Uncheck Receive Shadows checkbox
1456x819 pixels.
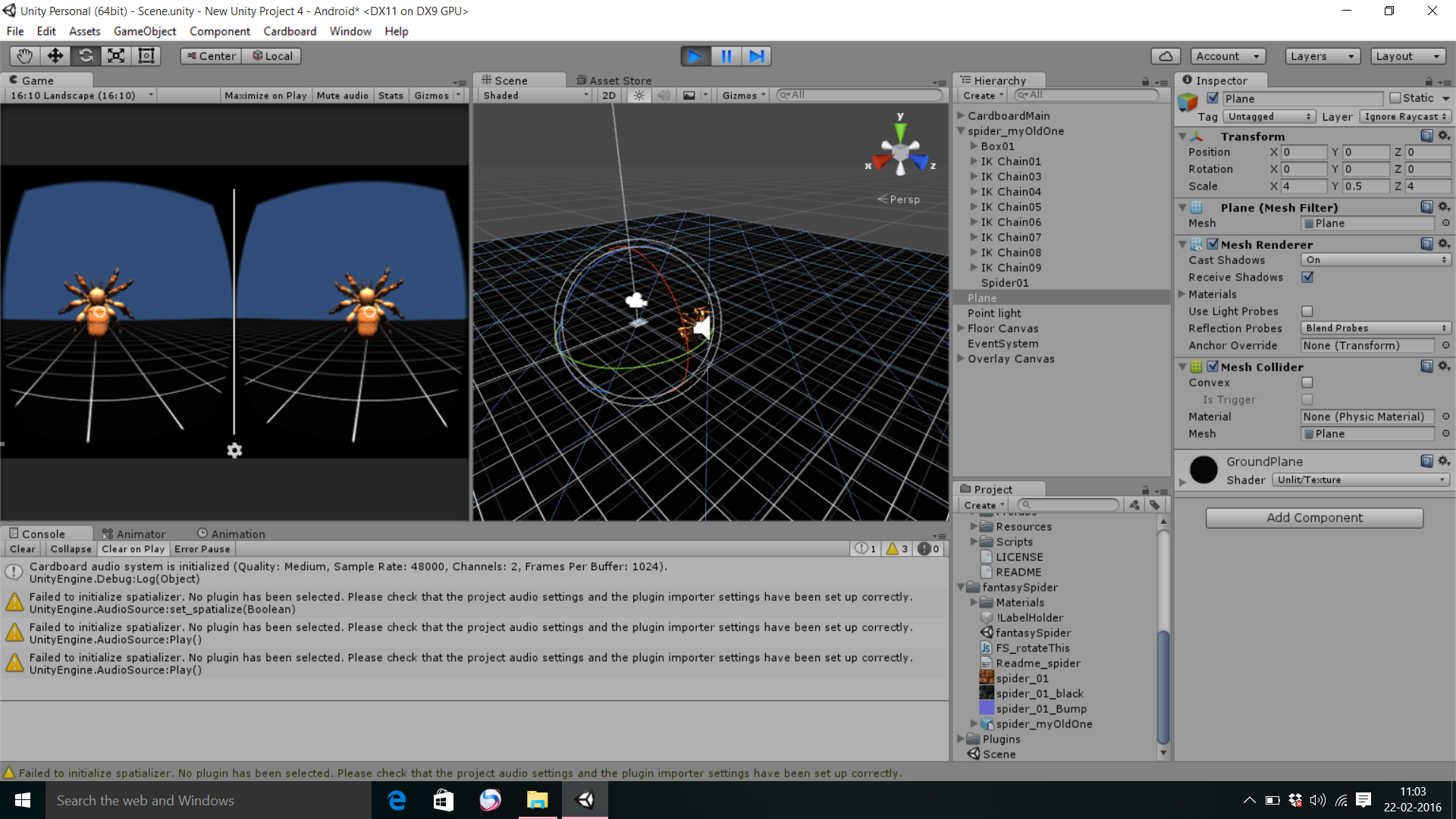pos(1307,278)
